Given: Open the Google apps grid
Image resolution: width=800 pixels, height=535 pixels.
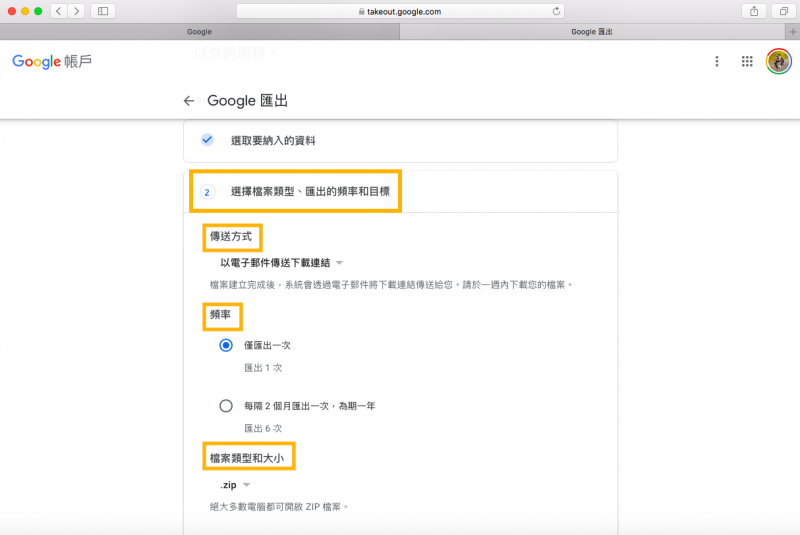Looking at the screenshot, I should point(747,61).
